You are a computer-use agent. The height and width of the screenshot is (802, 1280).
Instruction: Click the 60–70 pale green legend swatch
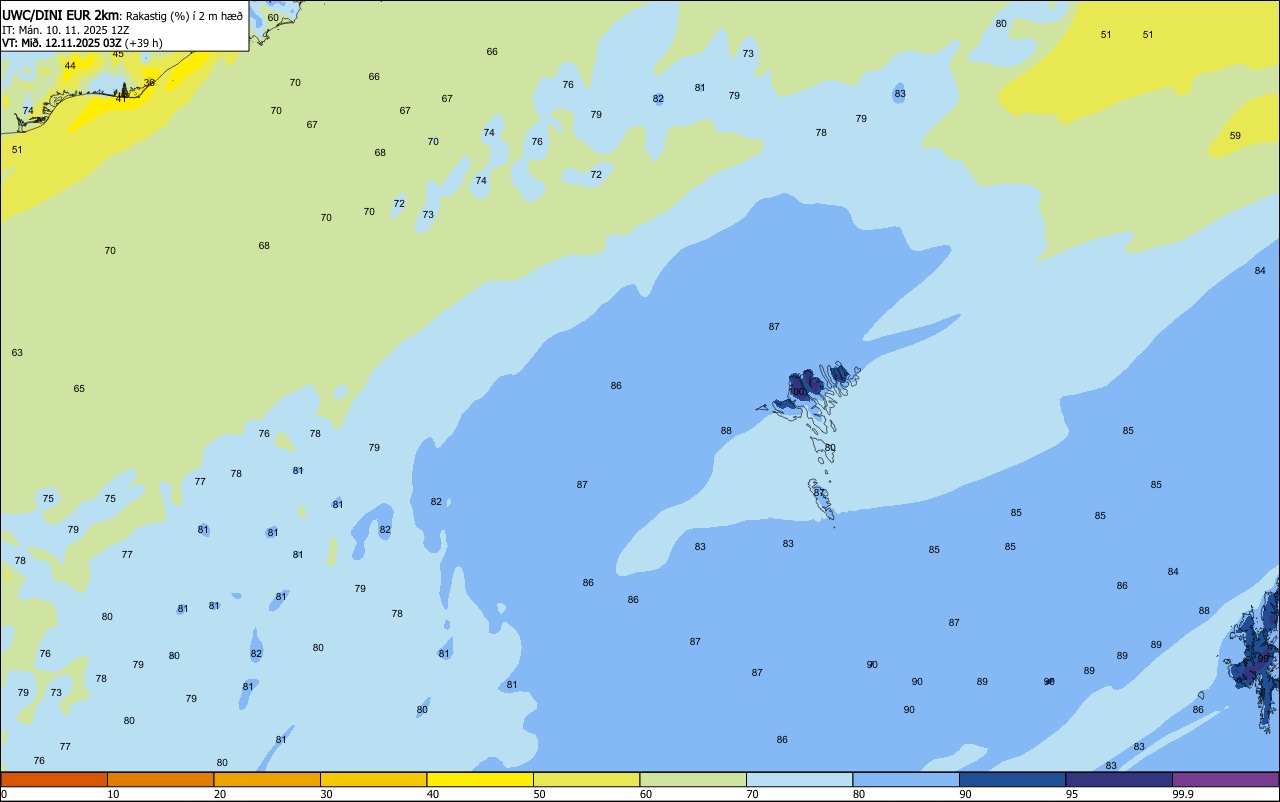(693, 779)
